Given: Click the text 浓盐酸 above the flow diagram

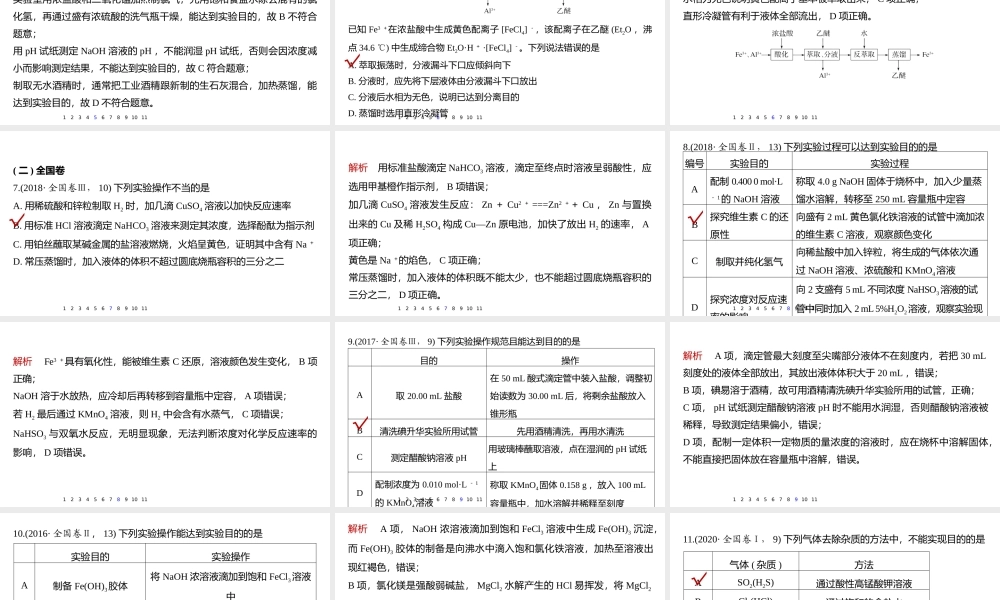Looking at the screenshot, I should tap(783, 33).
